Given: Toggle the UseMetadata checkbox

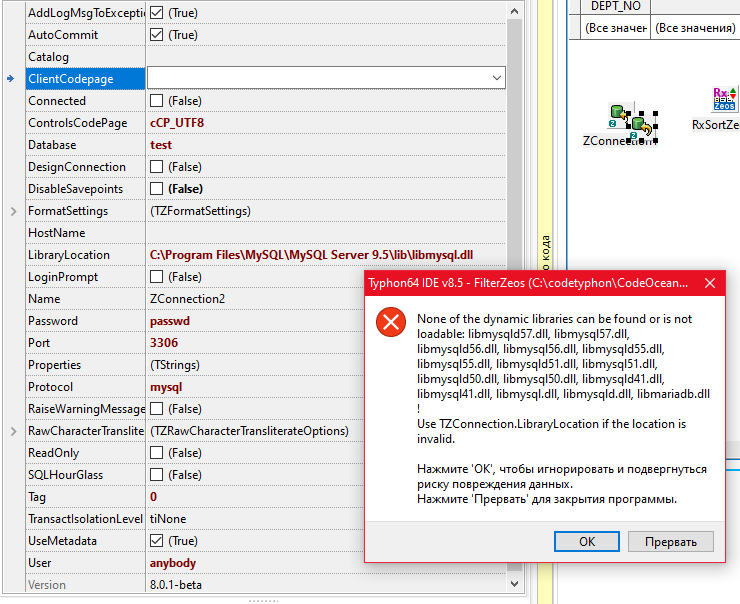Looking at the screenshot, I should 156,541.
